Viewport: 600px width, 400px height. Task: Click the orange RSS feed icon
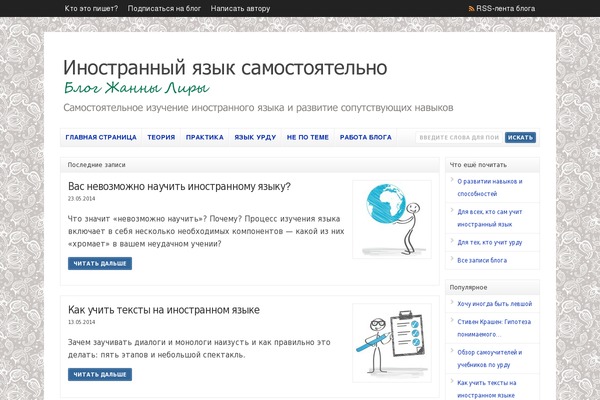tap(471, 8)
